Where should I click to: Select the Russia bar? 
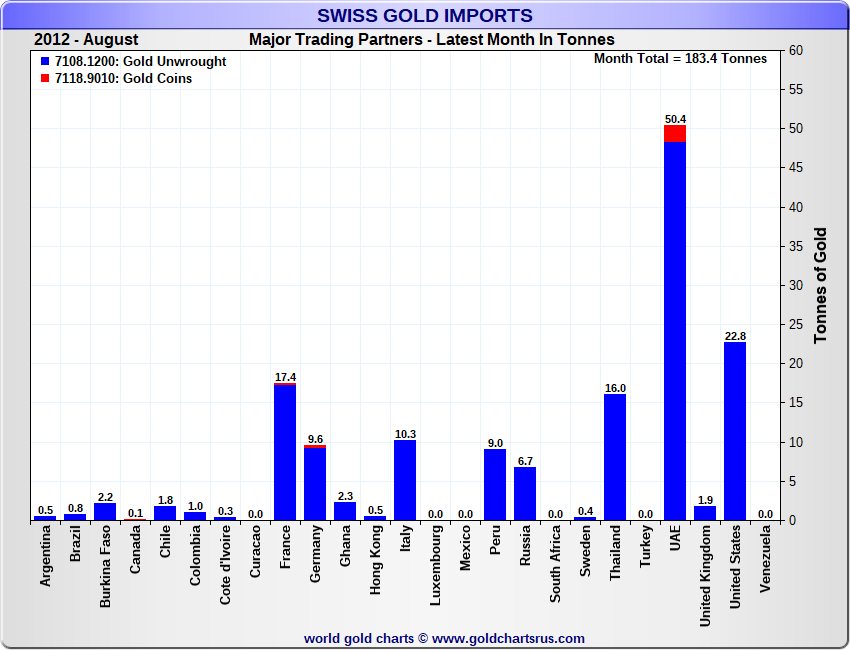525,494
